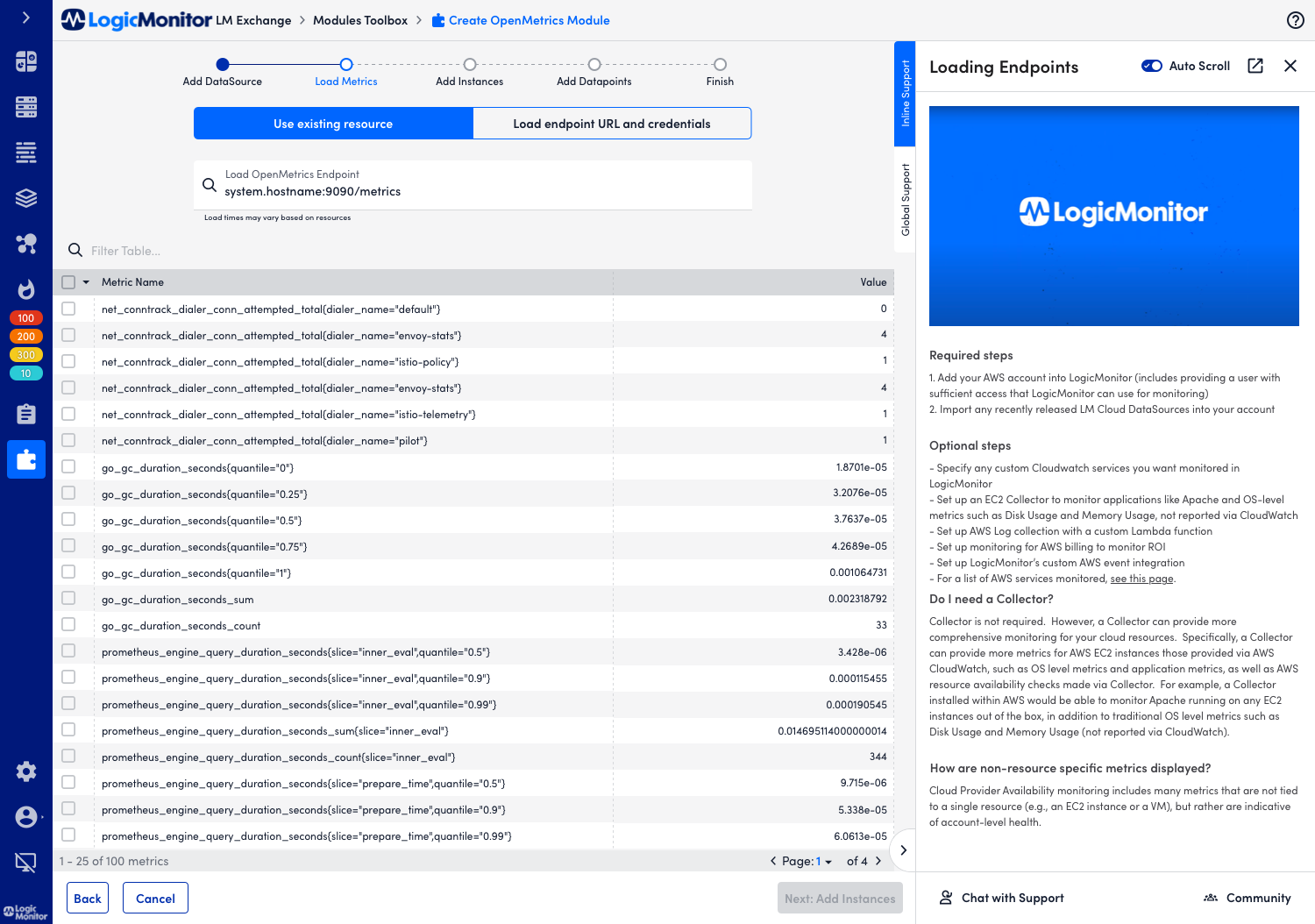Open the select-all checkbox dropdown arrow
This screenshot has height=924, width=1315.
86,282
